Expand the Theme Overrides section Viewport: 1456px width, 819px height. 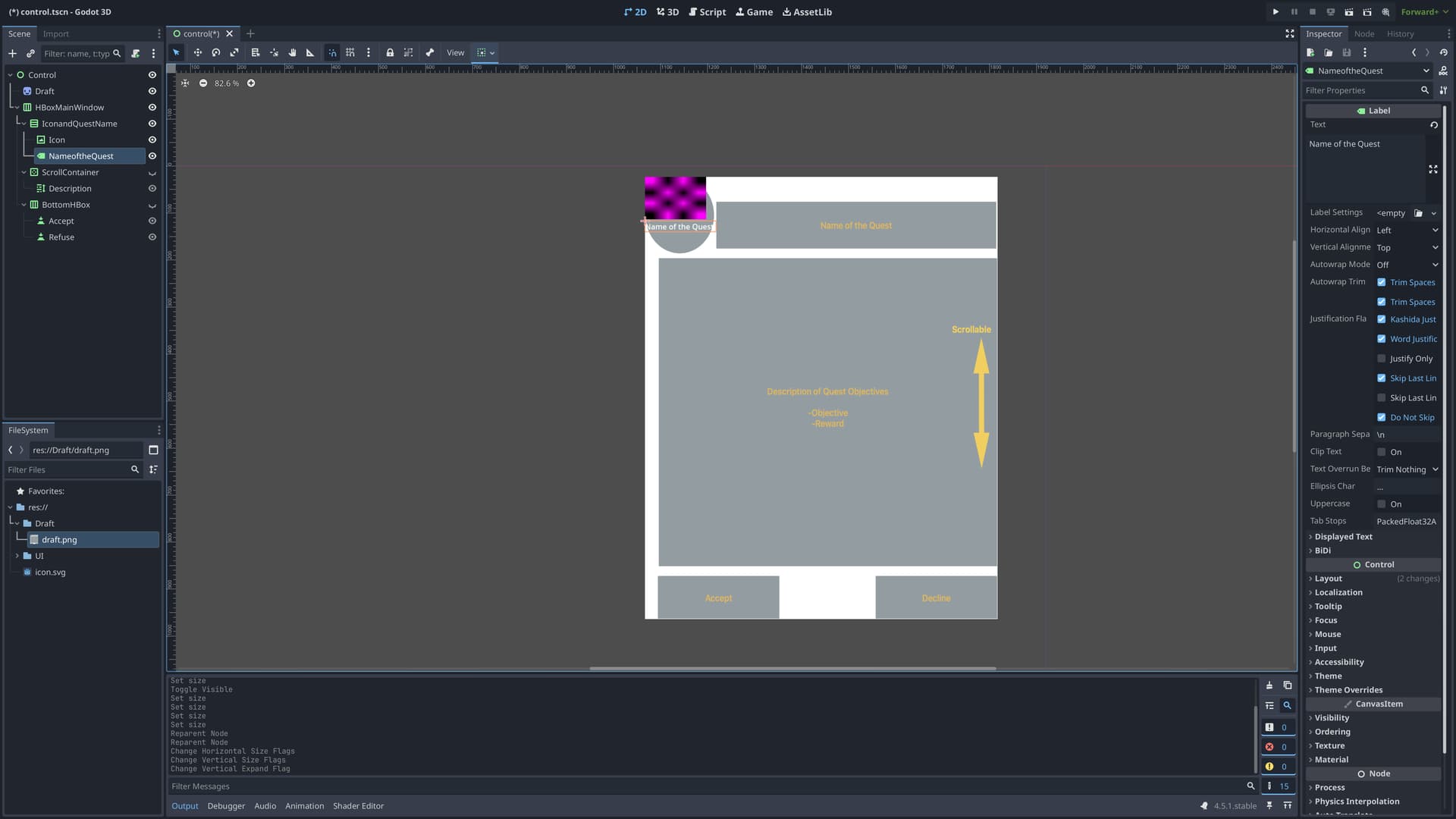[x=1348, y=690]
